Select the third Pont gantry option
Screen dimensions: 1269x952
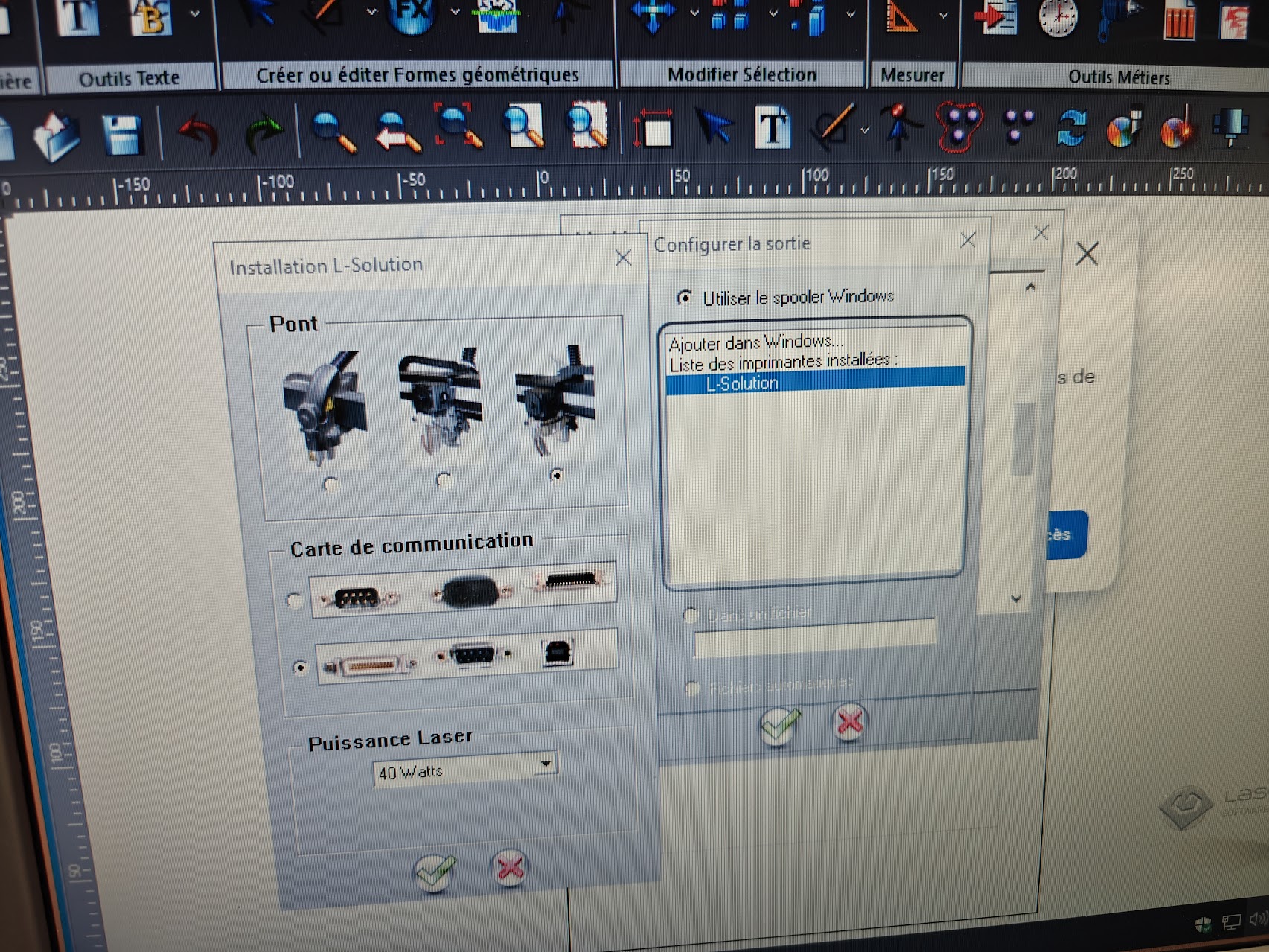tap(556, 475)
